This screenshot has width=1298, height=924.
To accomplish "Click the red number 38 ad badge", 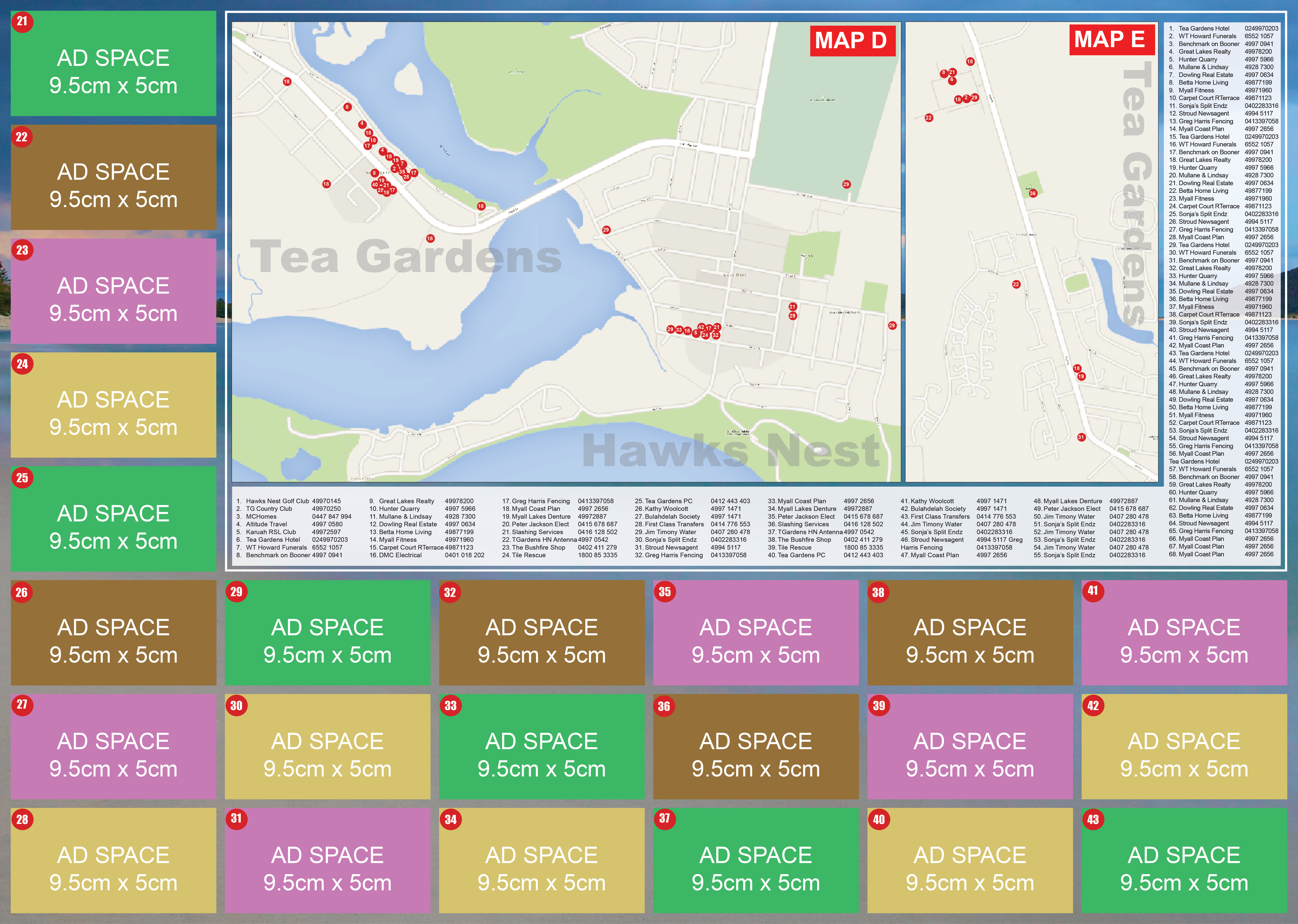I will click(879, 592).
